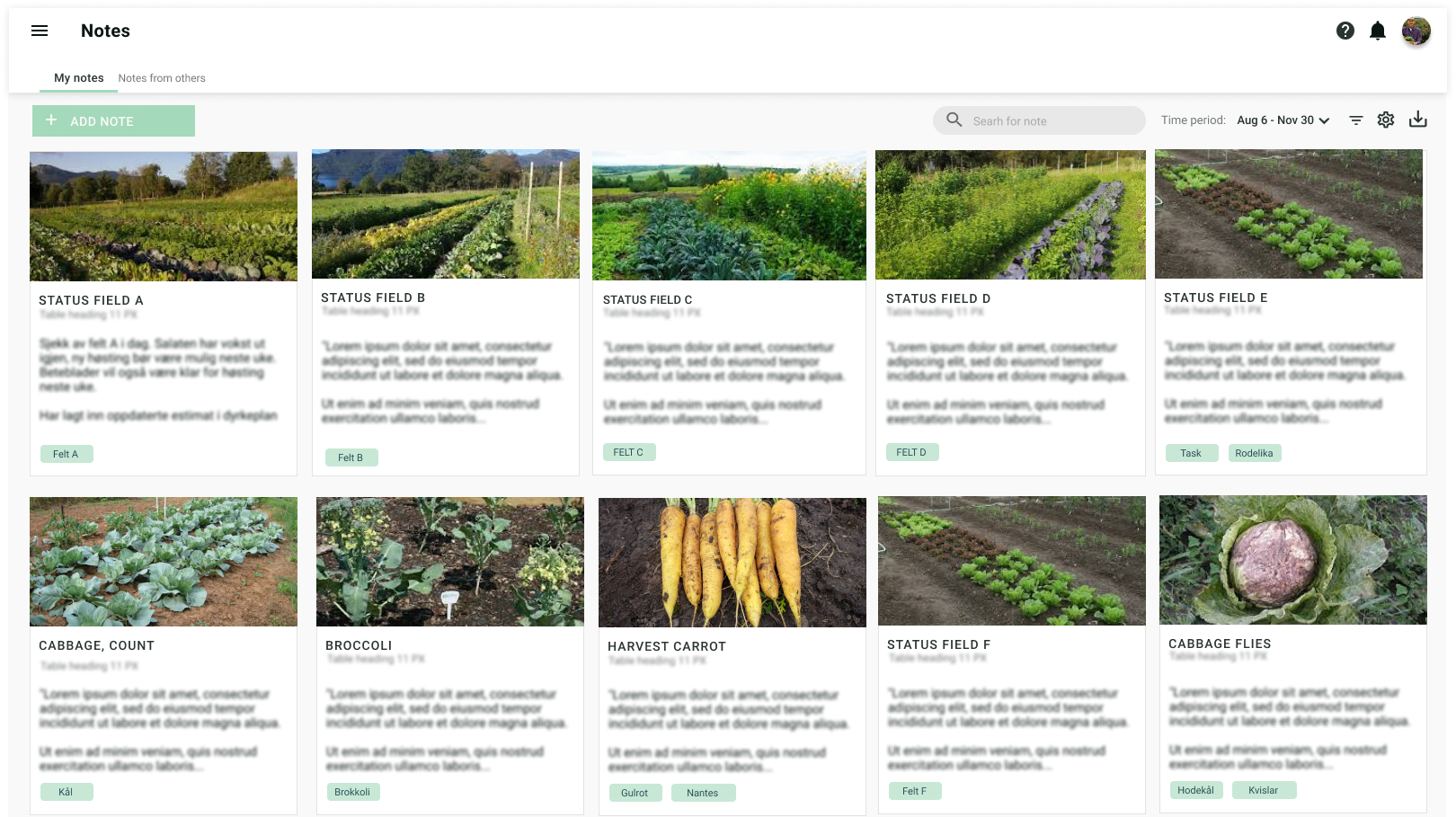Switch to My notes tab
Viewport: 1456px width, 817px height.
click(79, 78)
